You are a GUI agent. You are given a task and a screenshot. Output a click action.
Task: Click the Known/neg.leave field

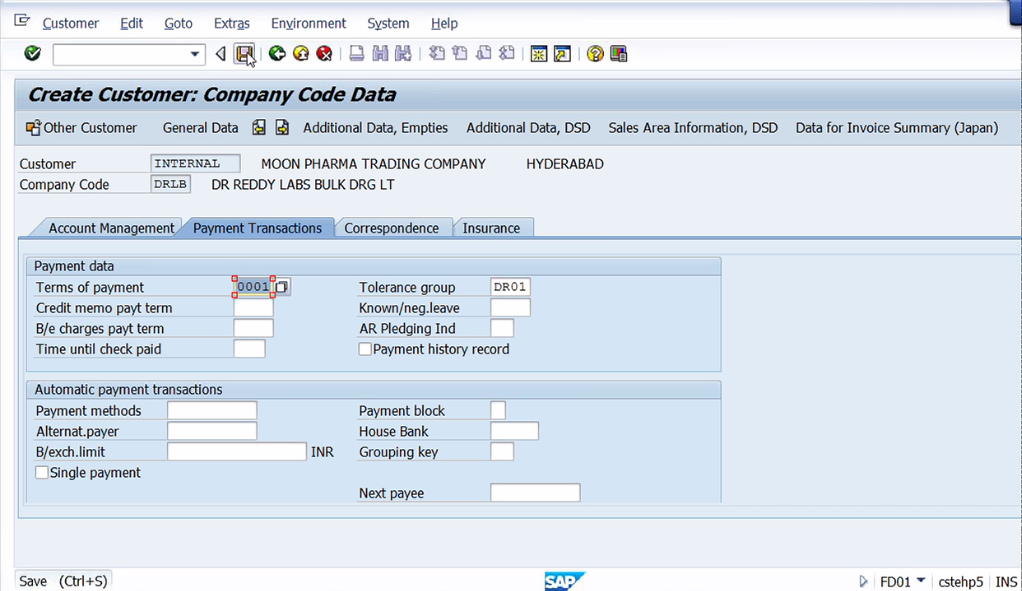[510, 308]
